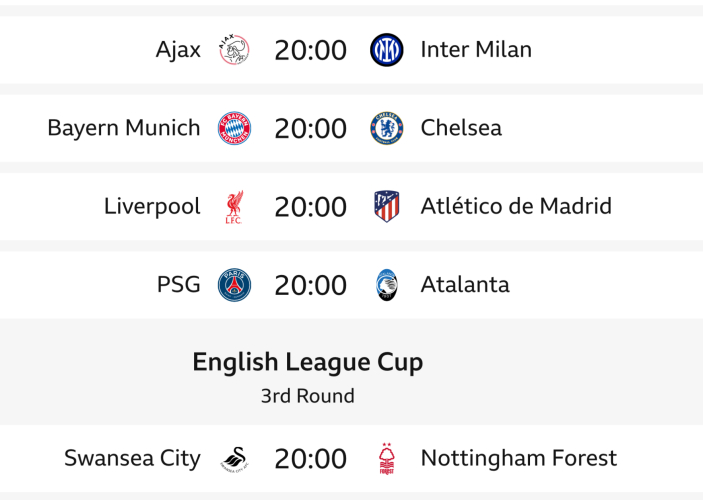The image size is (703, 500).
Task: Open the Nottingham Forest team link
Action: 518,459
